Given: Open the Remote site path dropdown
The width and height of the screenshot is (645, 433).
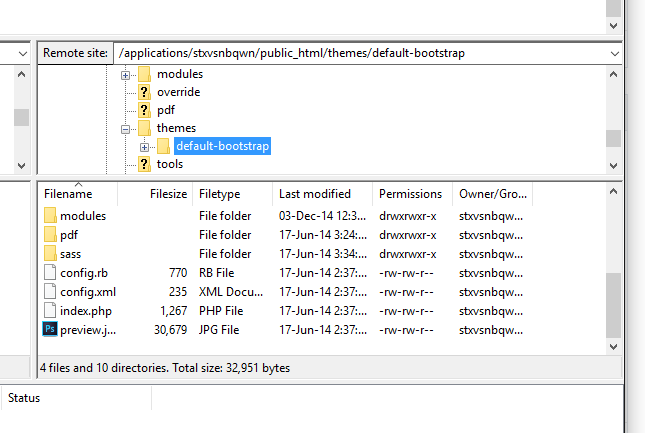Looking at the screenshot, I should coord(615,53).
